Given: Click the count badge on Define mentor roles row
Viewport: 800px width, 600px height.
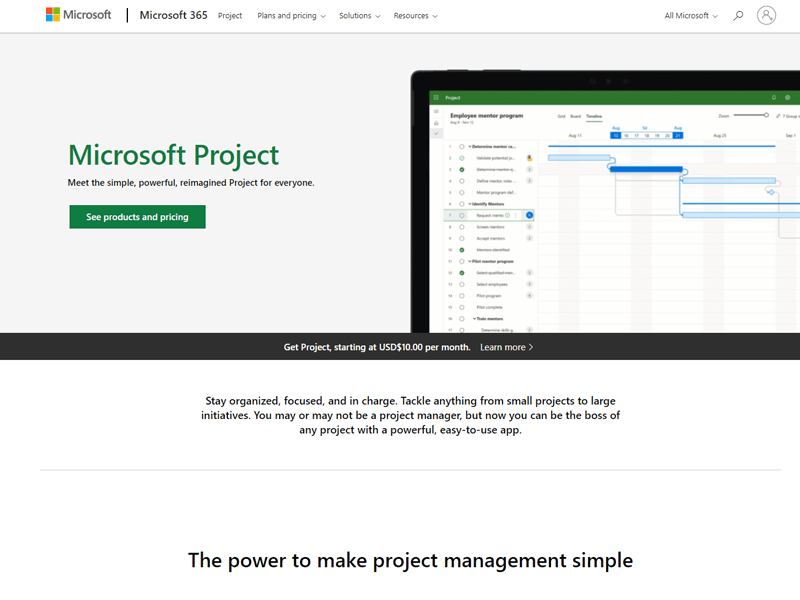Looking at the screenshot, I should [x=529, y=181].
